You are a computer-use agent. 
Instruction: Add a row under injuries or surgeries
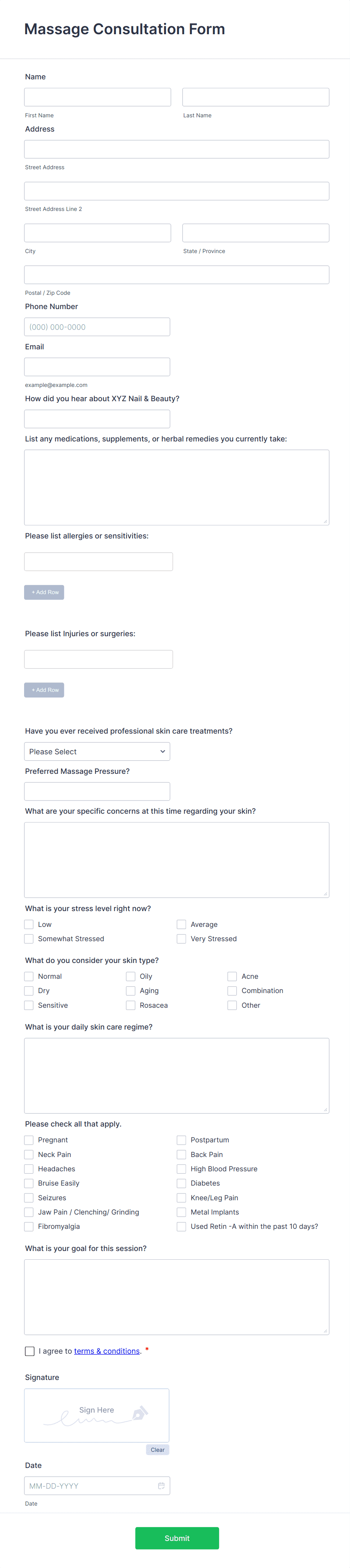tap(44, 690)
